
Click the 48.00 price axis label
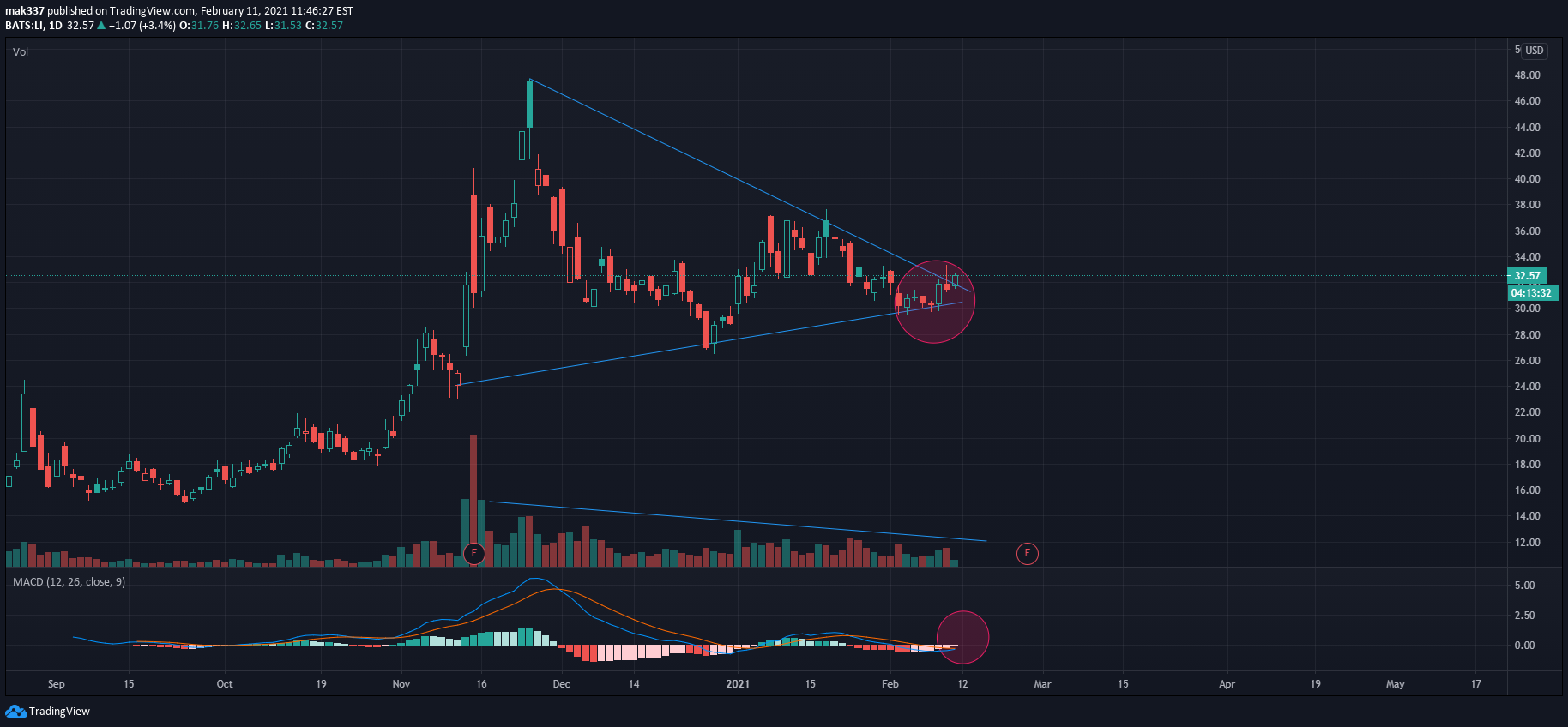coord(1527,75)
